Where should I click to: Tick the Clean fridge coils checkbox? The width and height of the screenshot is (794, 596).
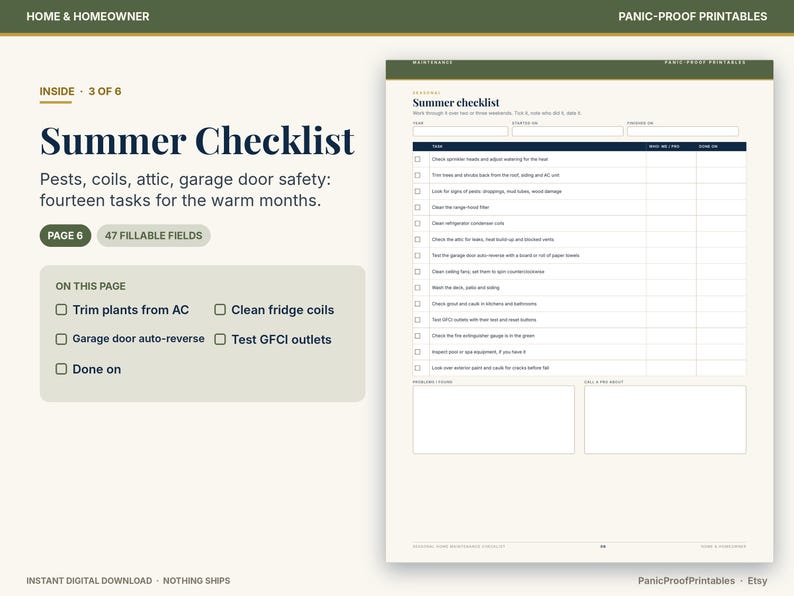220,309
